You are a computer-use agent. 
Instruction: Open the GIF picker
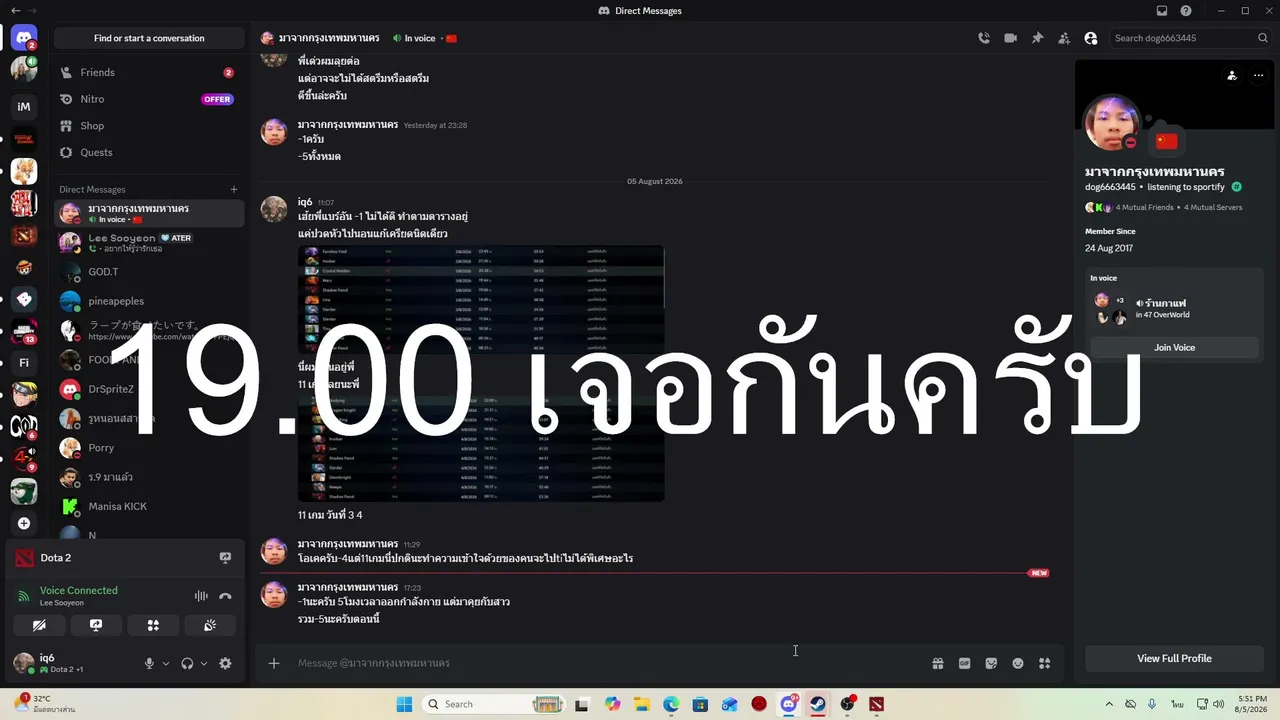point(965,663)
